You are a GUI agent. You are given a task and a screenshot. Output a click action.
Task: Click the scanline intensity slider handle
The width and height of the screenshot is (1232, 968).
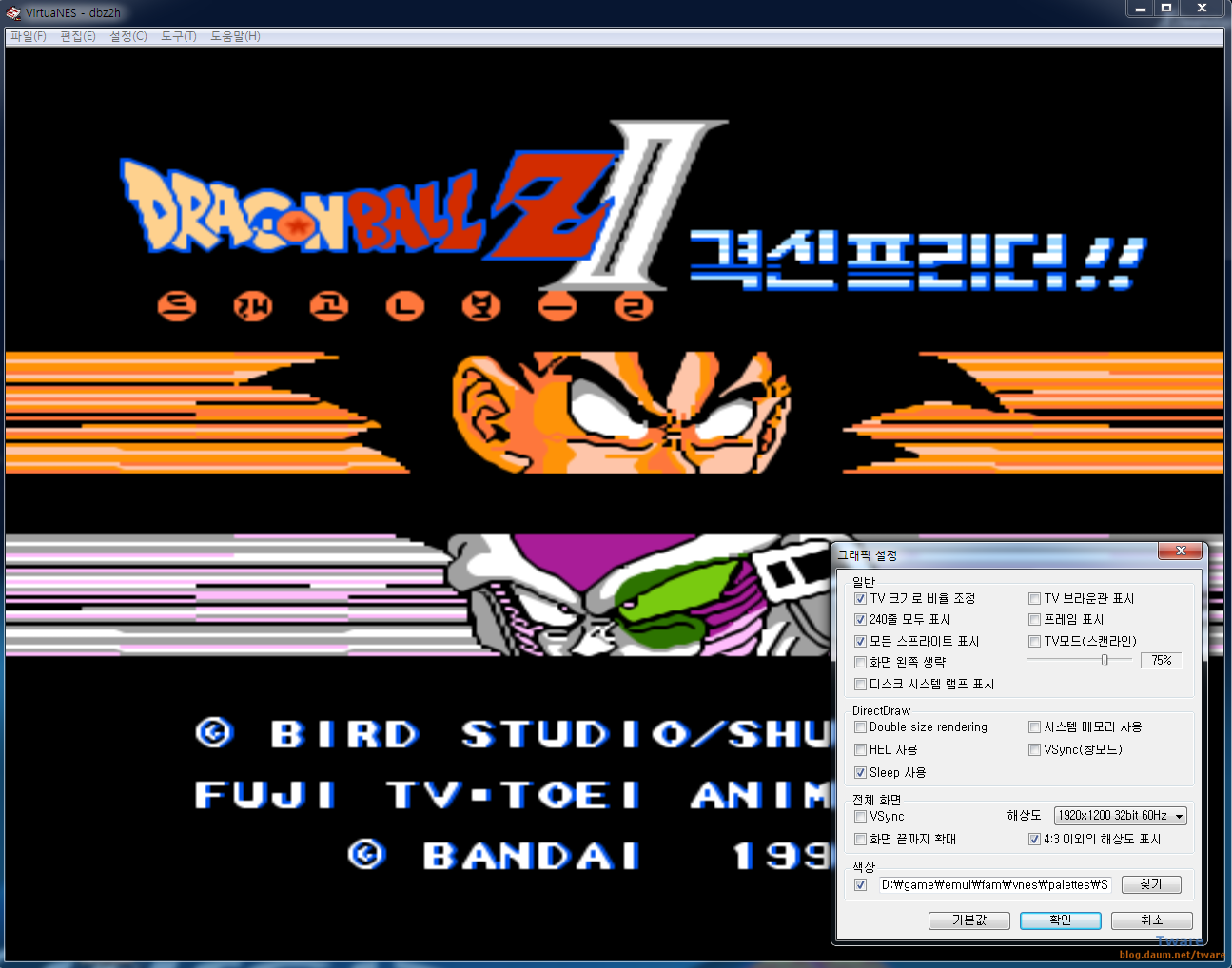[1105, 660]
